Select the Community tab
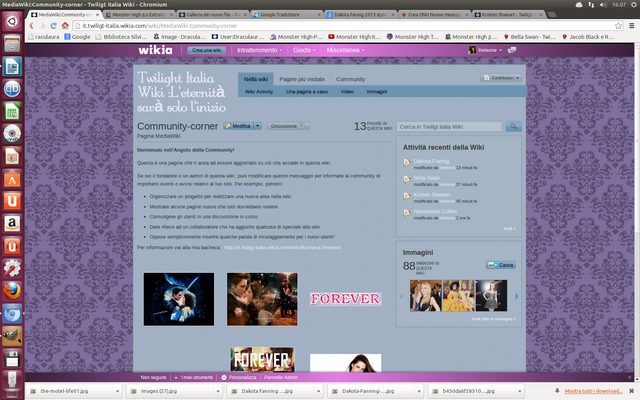The height and width of the screenshot is (400, 640). [351, 79]
